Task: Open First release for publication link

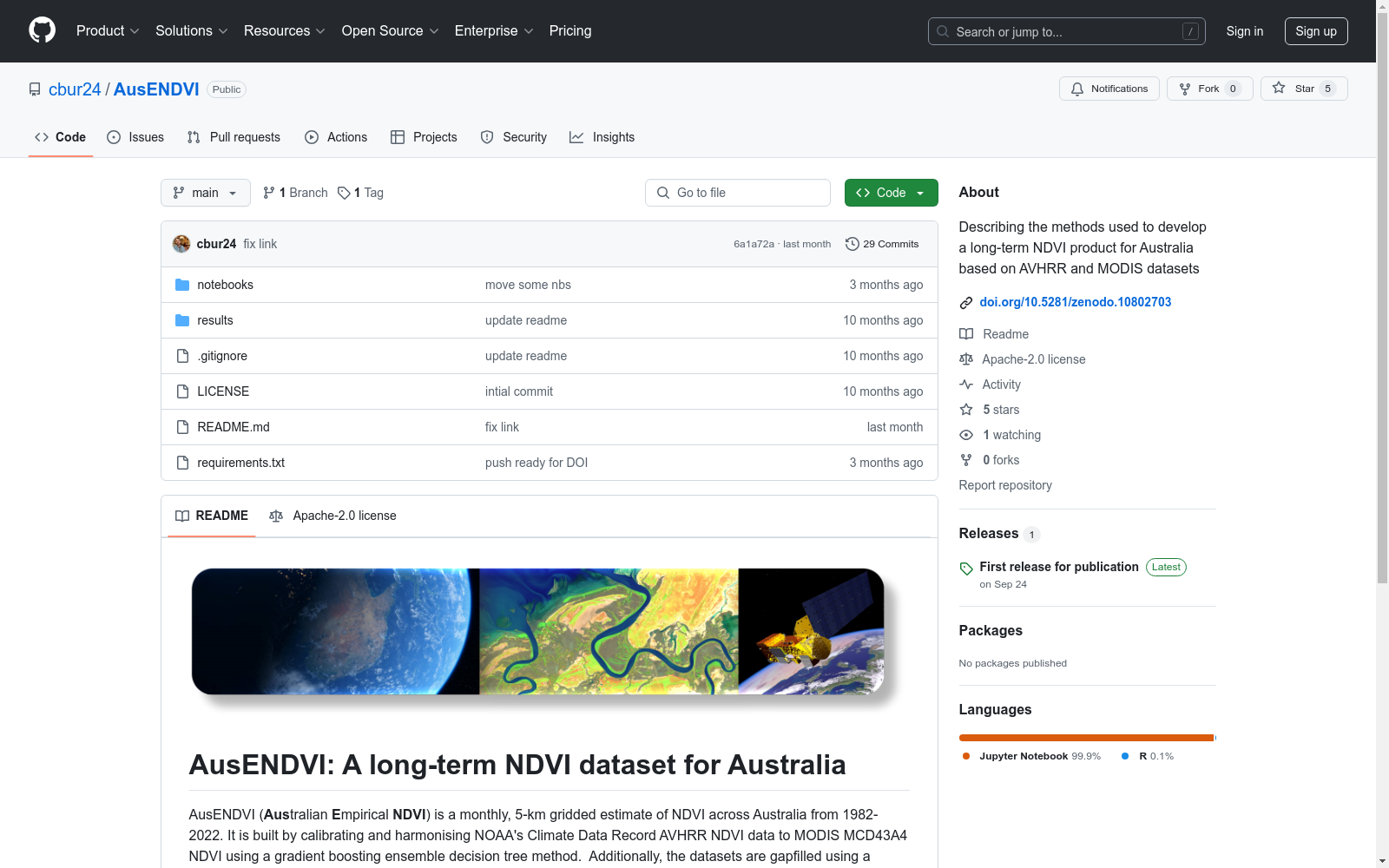Action: (x=1059, y=567)
